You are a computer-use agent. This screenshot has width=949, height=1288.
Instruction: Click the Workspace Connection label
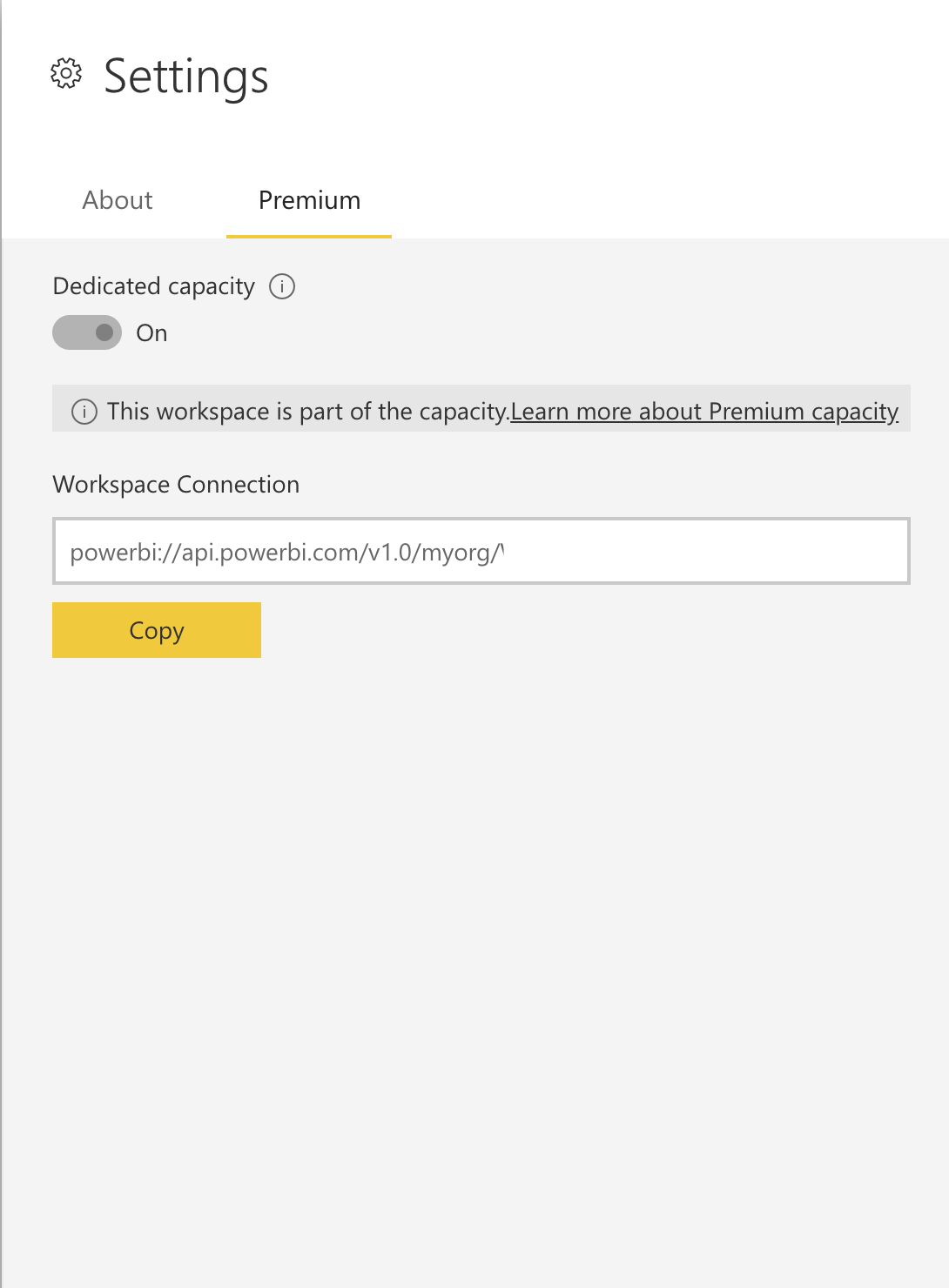click(x=176, y=485)
